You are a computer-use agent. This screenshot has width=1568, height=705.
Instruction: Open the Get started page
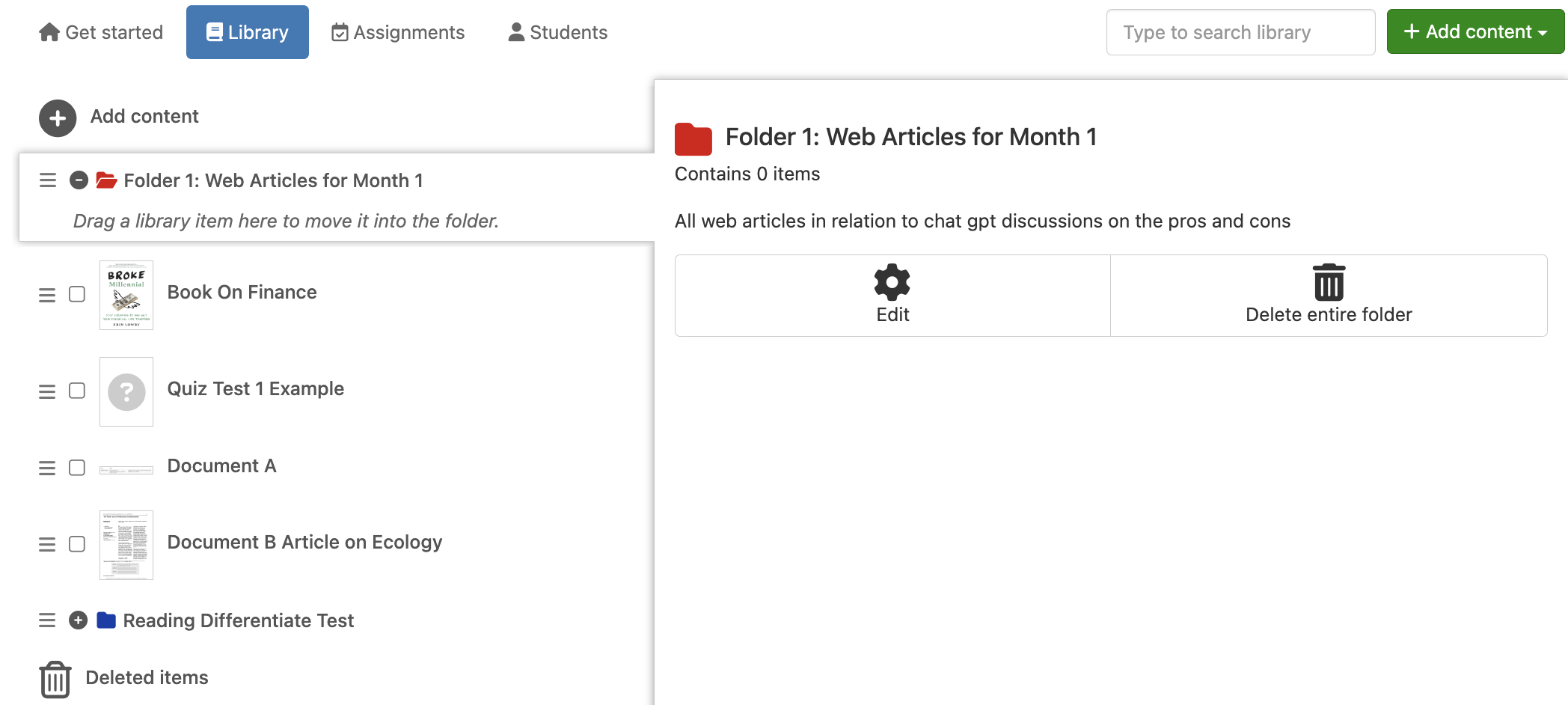101,32
